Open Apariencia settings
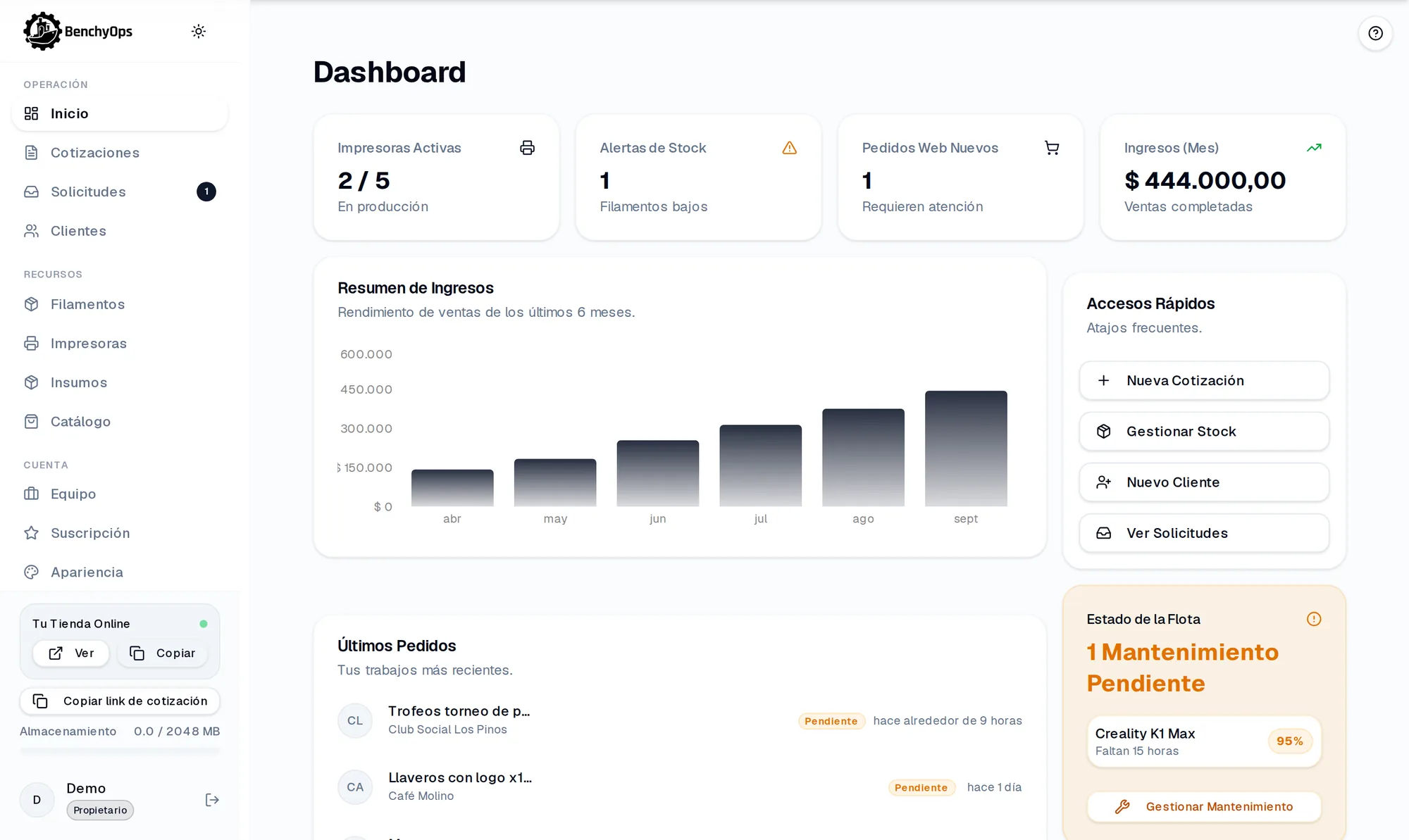The width and height of the screenshot is (1409, 840). coord(120,572)
